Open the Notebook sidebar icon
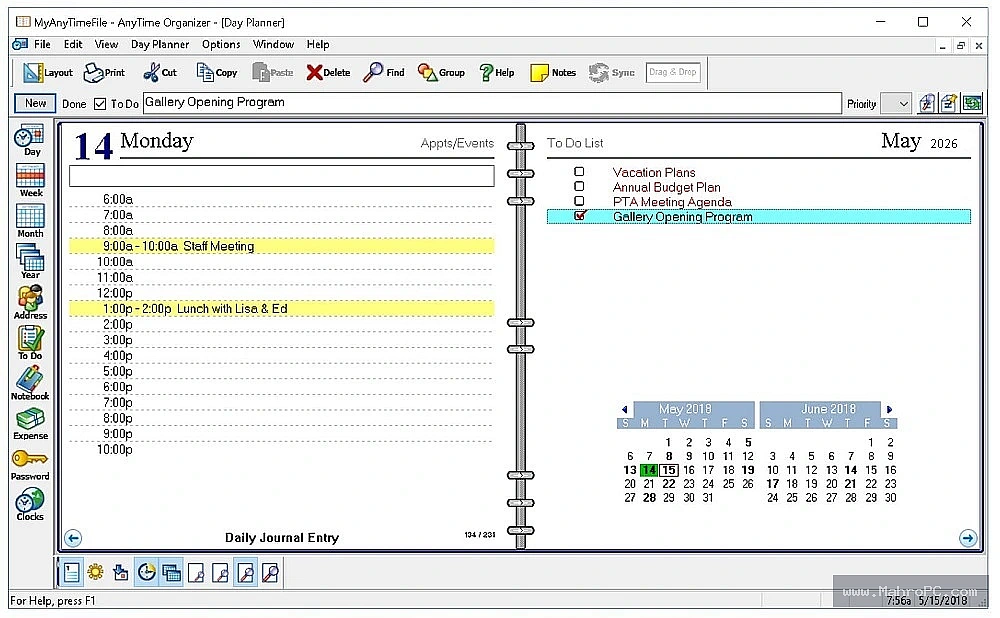The width and height of the screenshot is (1000, 618). point(30,384)
